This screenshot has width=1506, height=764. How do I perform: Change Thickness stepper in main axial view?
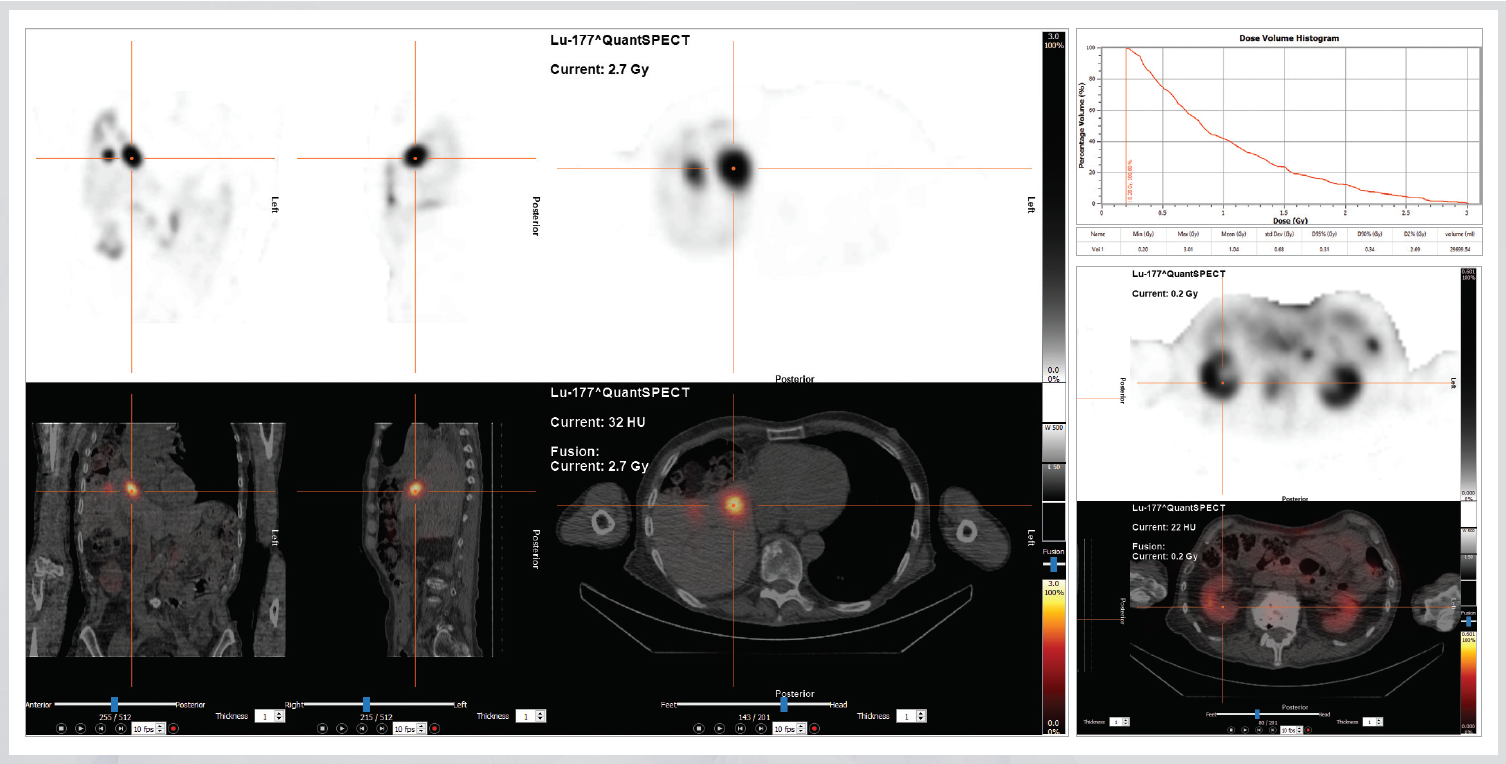911,716
